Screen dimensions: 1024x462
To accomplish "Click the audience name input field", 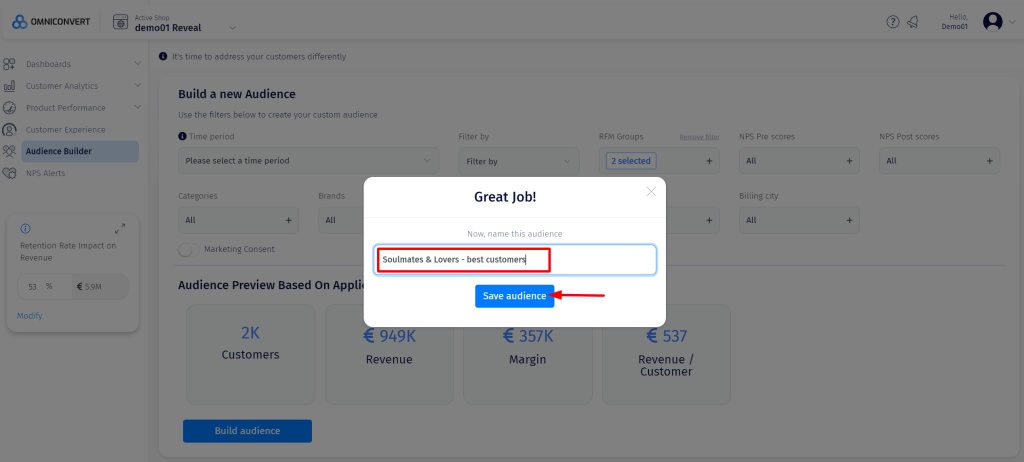I will (x=515, y=260).
